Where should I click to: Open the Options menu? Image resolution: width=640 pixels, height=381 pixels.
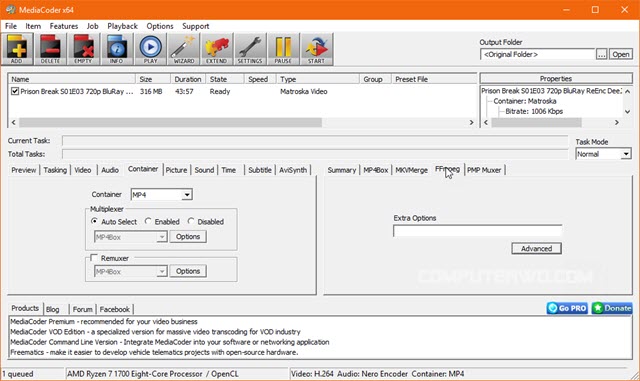(160, 26)
